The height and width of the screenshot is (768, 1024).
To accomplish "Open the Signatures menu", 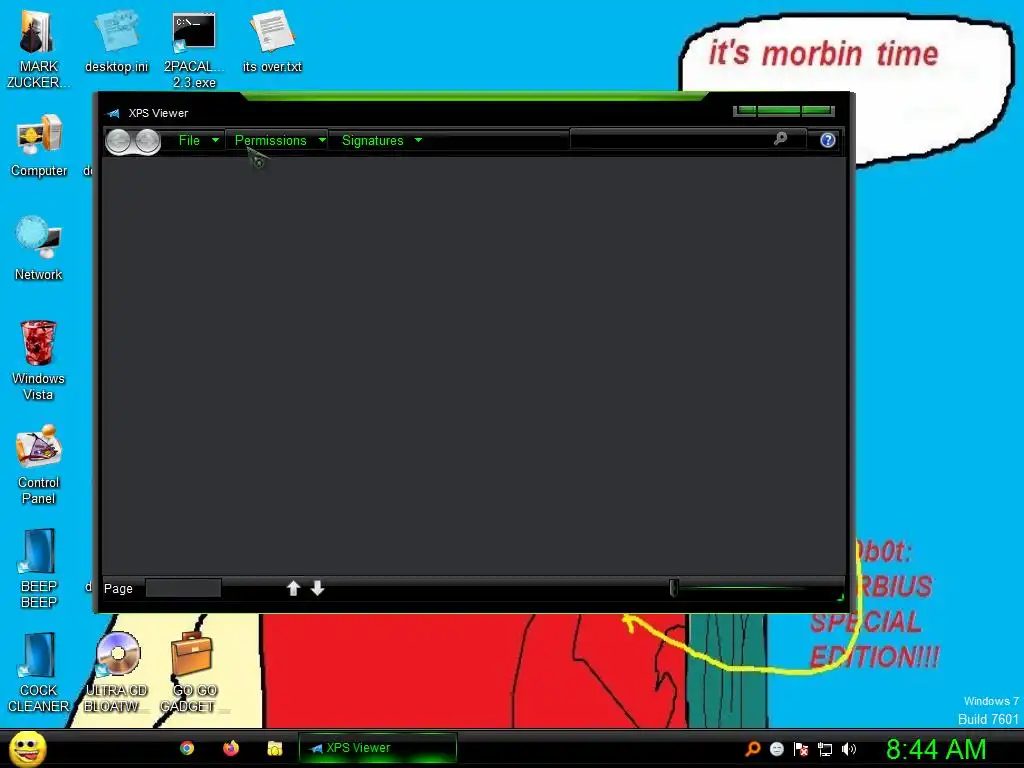I will 372,140.
